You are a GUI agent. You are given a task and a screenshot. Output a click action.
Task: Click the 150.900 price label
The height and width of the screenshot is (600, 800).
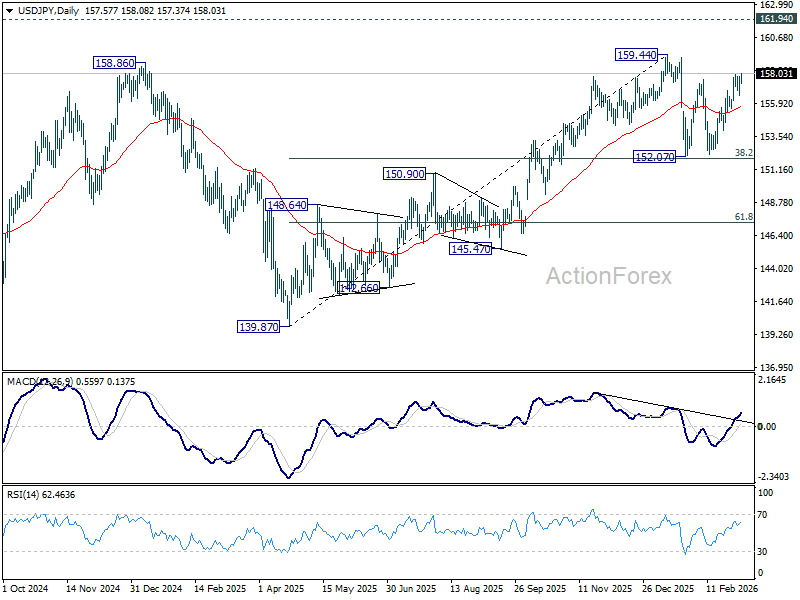point(405,174)
